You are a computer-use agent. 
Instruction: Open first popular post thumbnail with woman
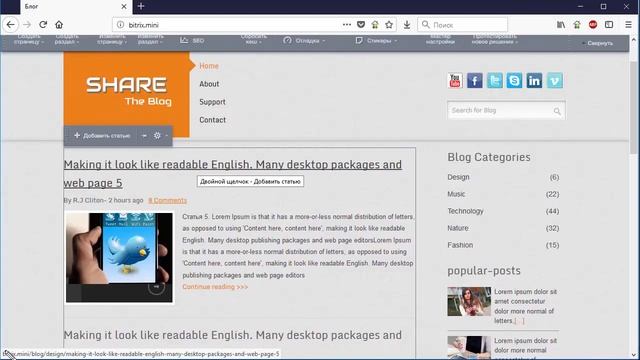tap(469, 301)
